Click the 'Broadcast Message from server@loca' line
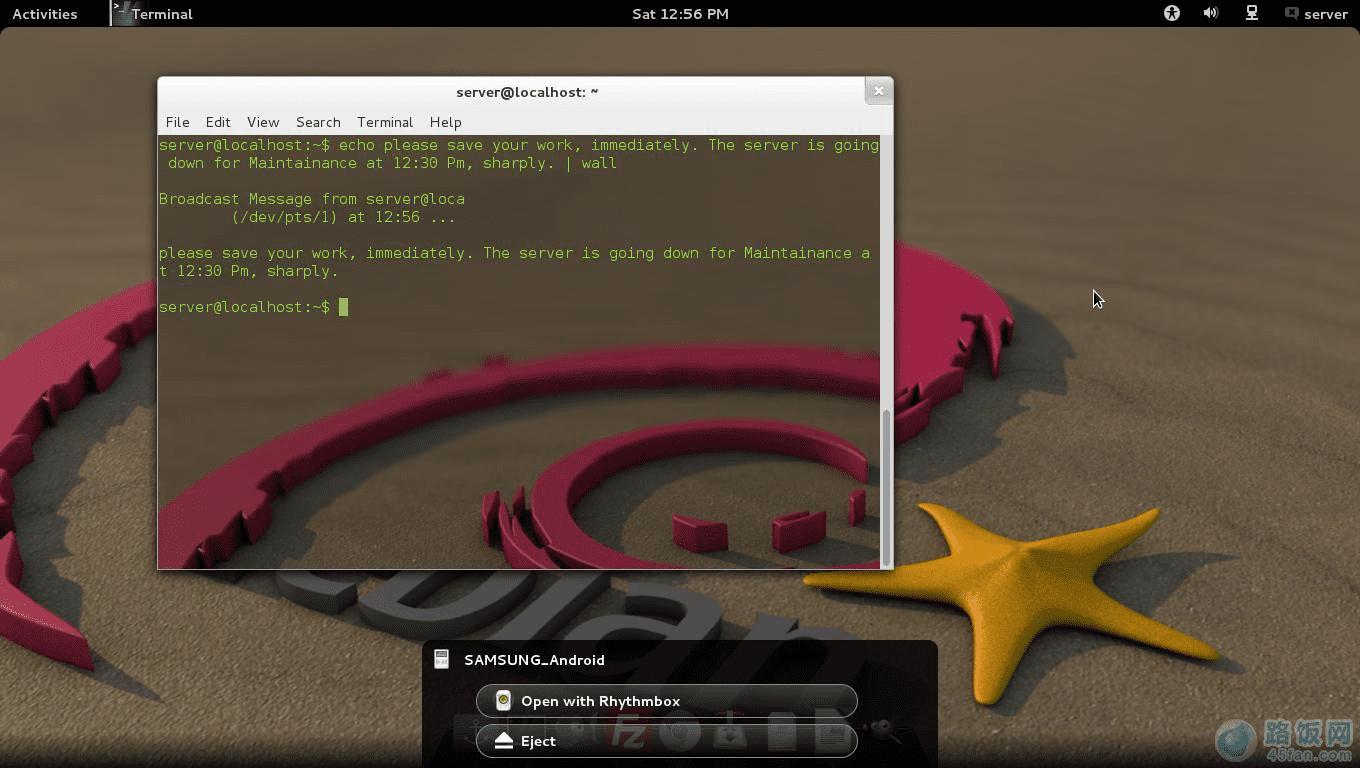 [x=312, y=199]
